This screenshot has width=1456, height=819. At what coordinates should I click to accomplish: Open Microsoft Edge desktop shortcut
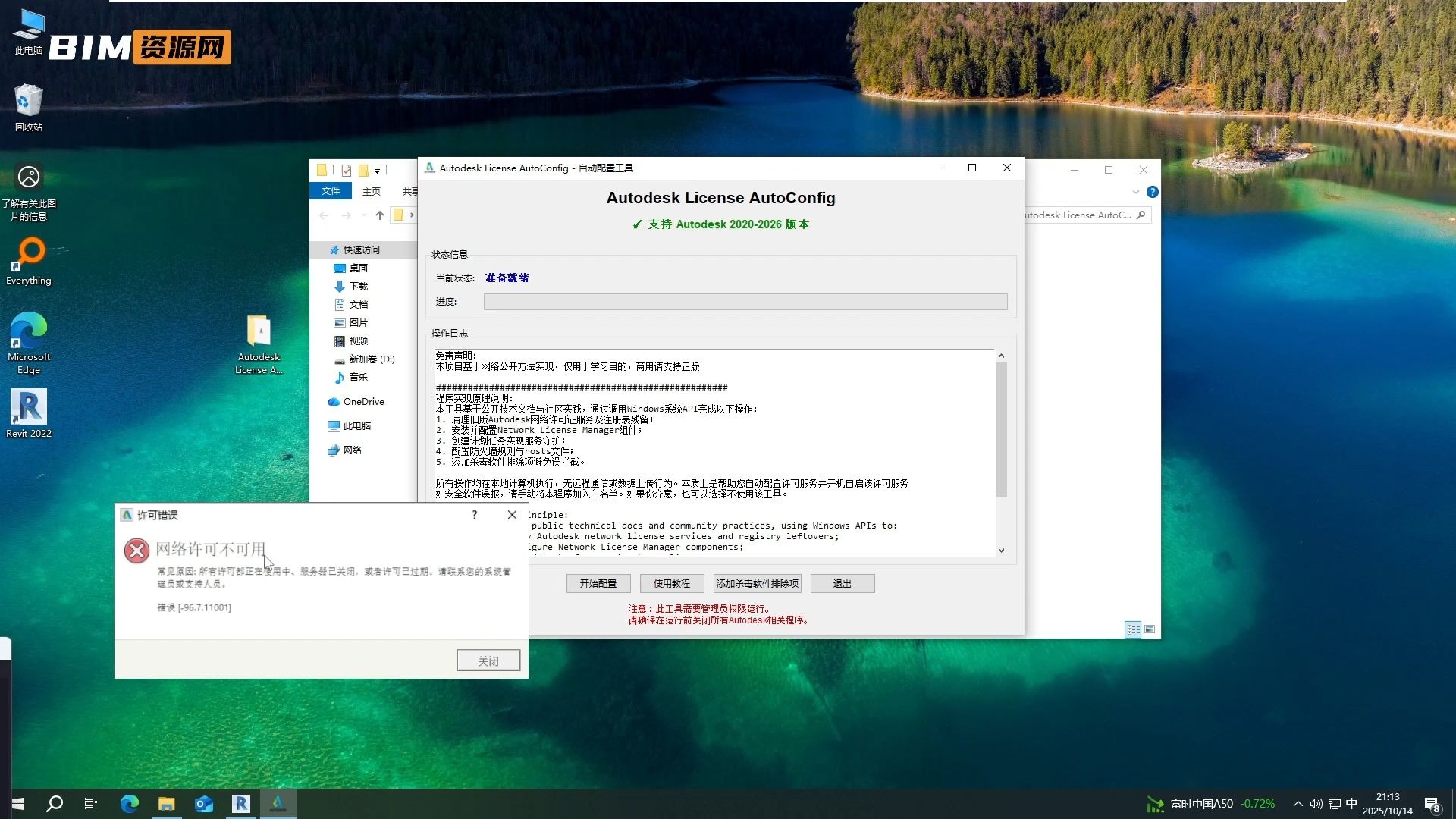pyautogui.click(x=29, y=343)
